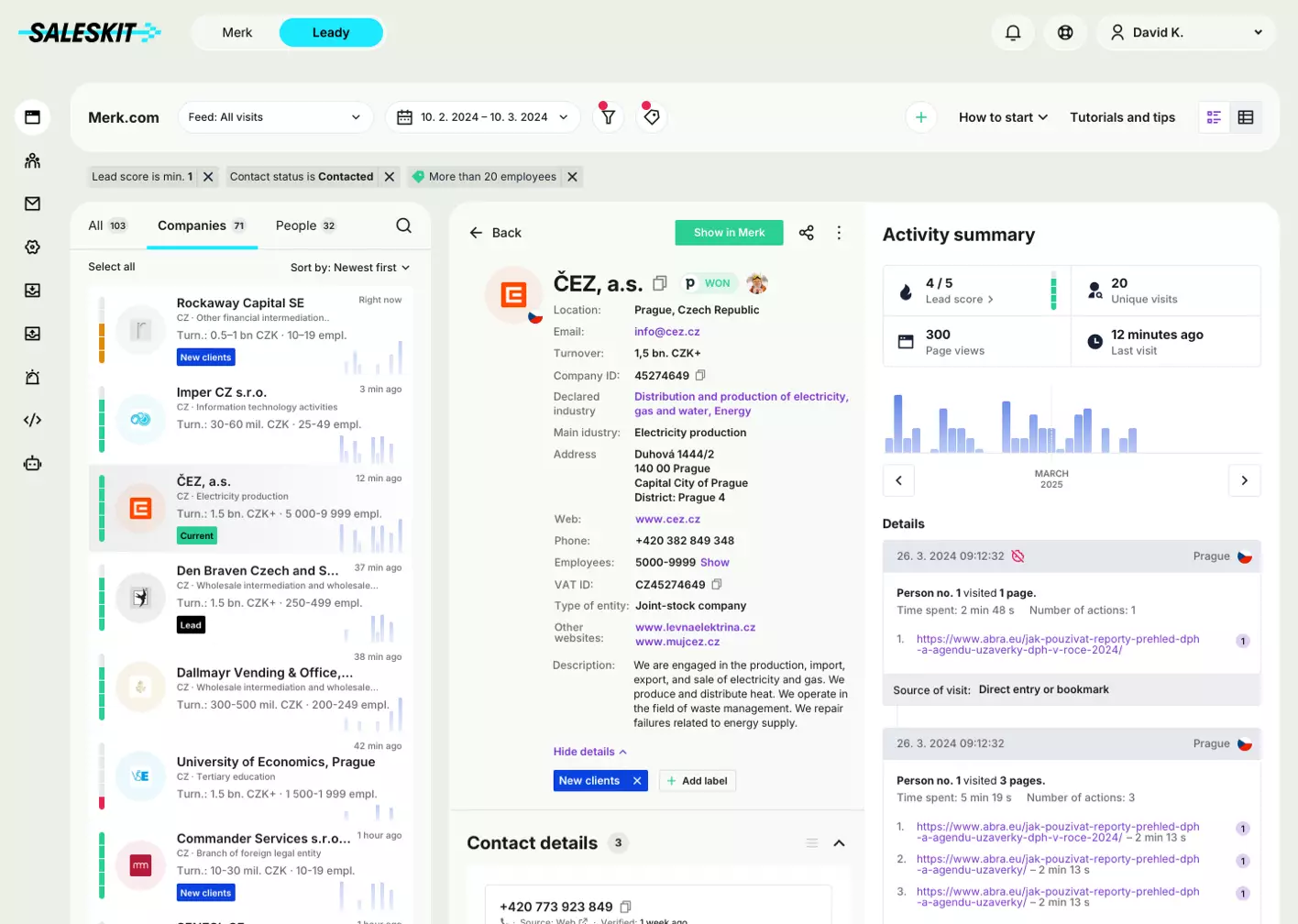
Task: Select the People tab
Action: [x=306, y=225]
